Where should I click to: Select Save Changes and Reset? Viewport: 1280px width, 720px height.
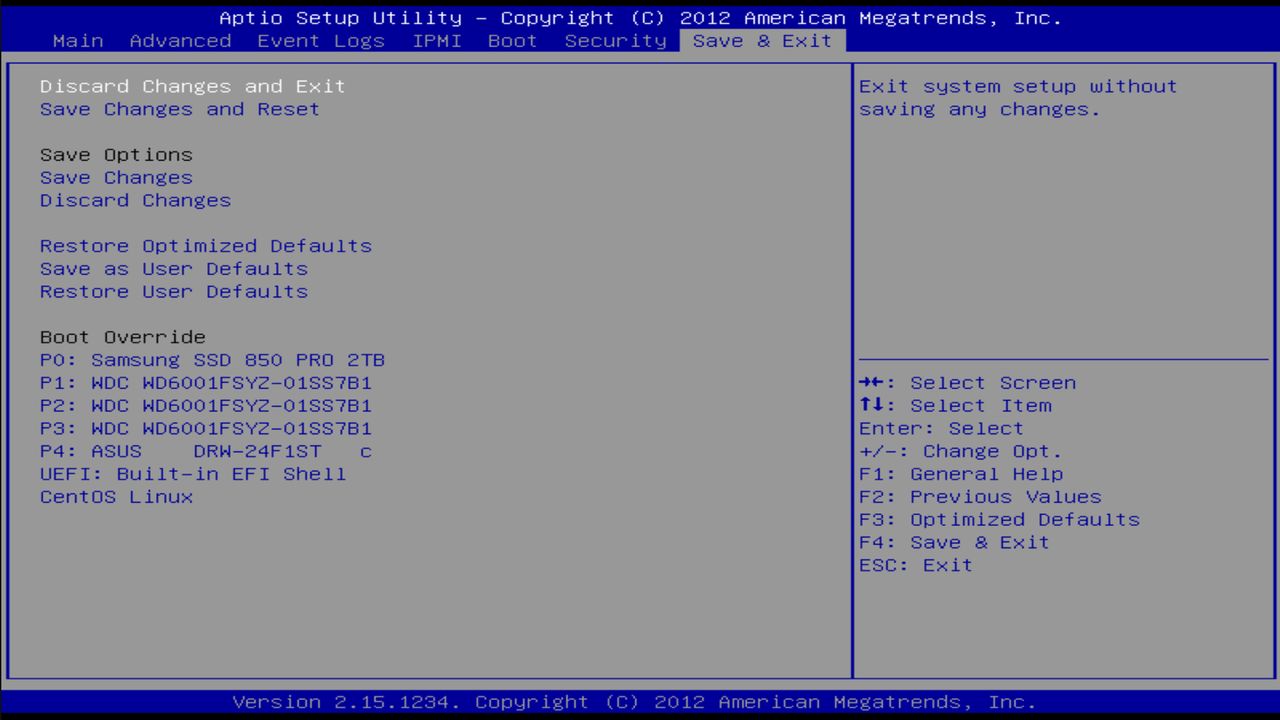pos(180,110)
